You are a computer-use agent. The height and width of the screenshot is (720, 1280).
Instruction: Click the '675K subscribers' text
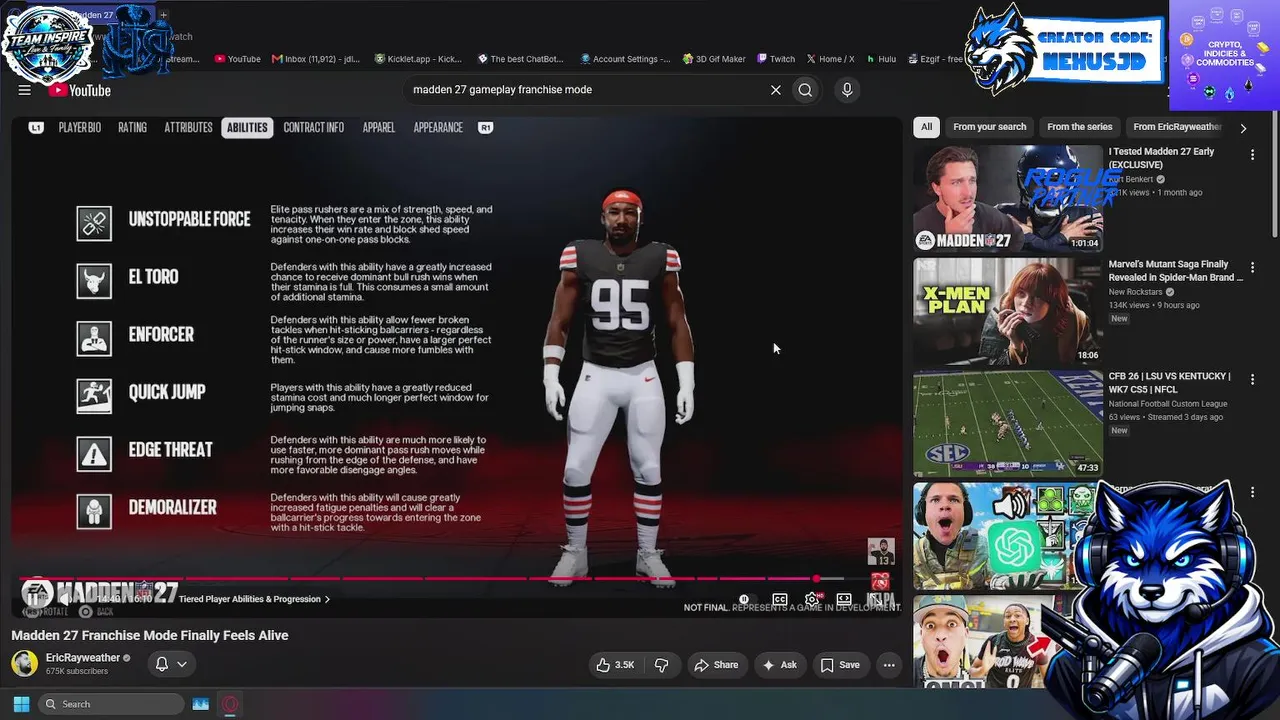click(x=77, y=671)
